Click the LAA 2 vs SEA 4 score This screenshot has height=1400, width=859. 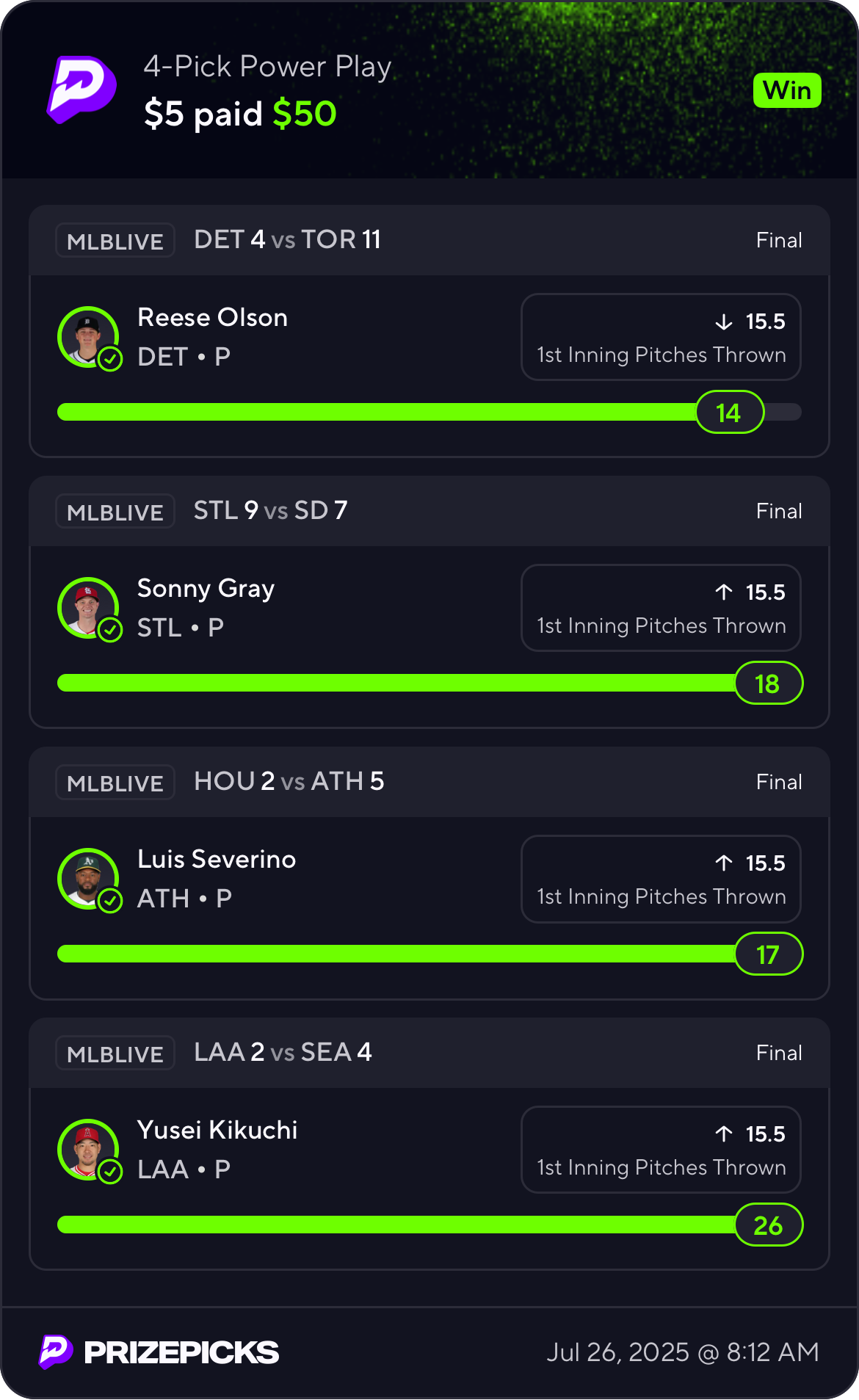coord(283,1052)
